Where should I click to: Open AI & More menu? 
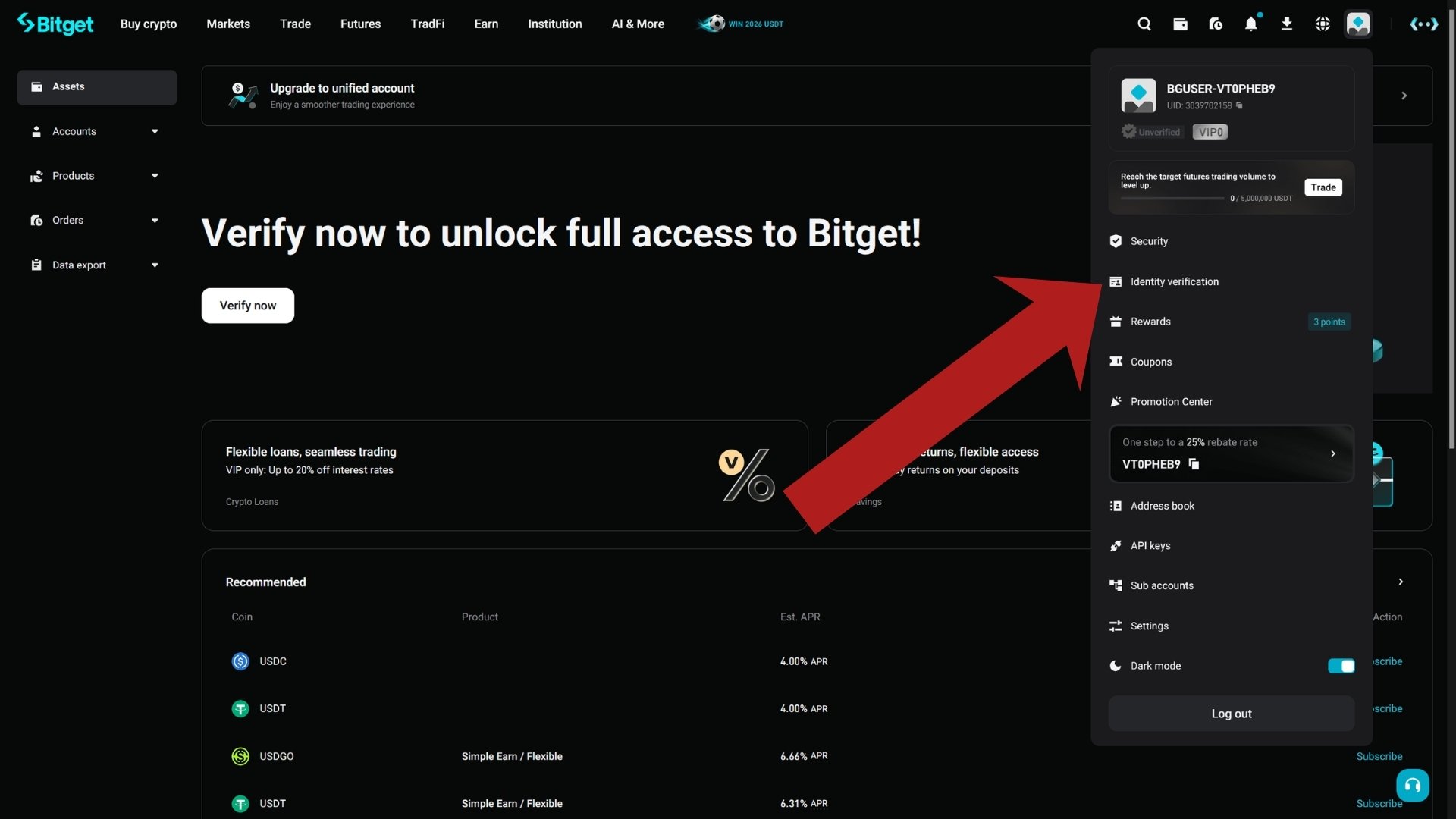[638, 24]
